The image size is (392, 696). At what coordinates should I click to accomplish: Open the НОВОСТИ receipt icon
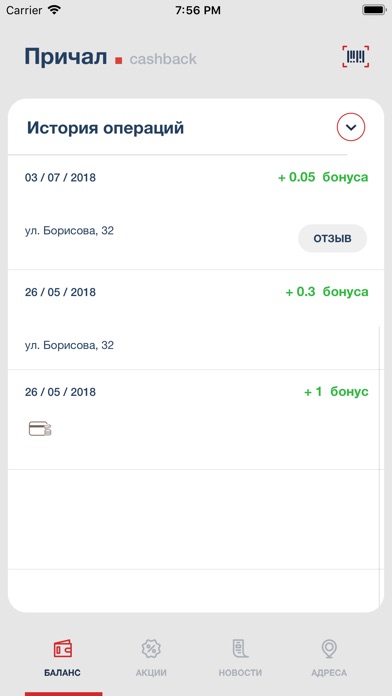[240, 649]
